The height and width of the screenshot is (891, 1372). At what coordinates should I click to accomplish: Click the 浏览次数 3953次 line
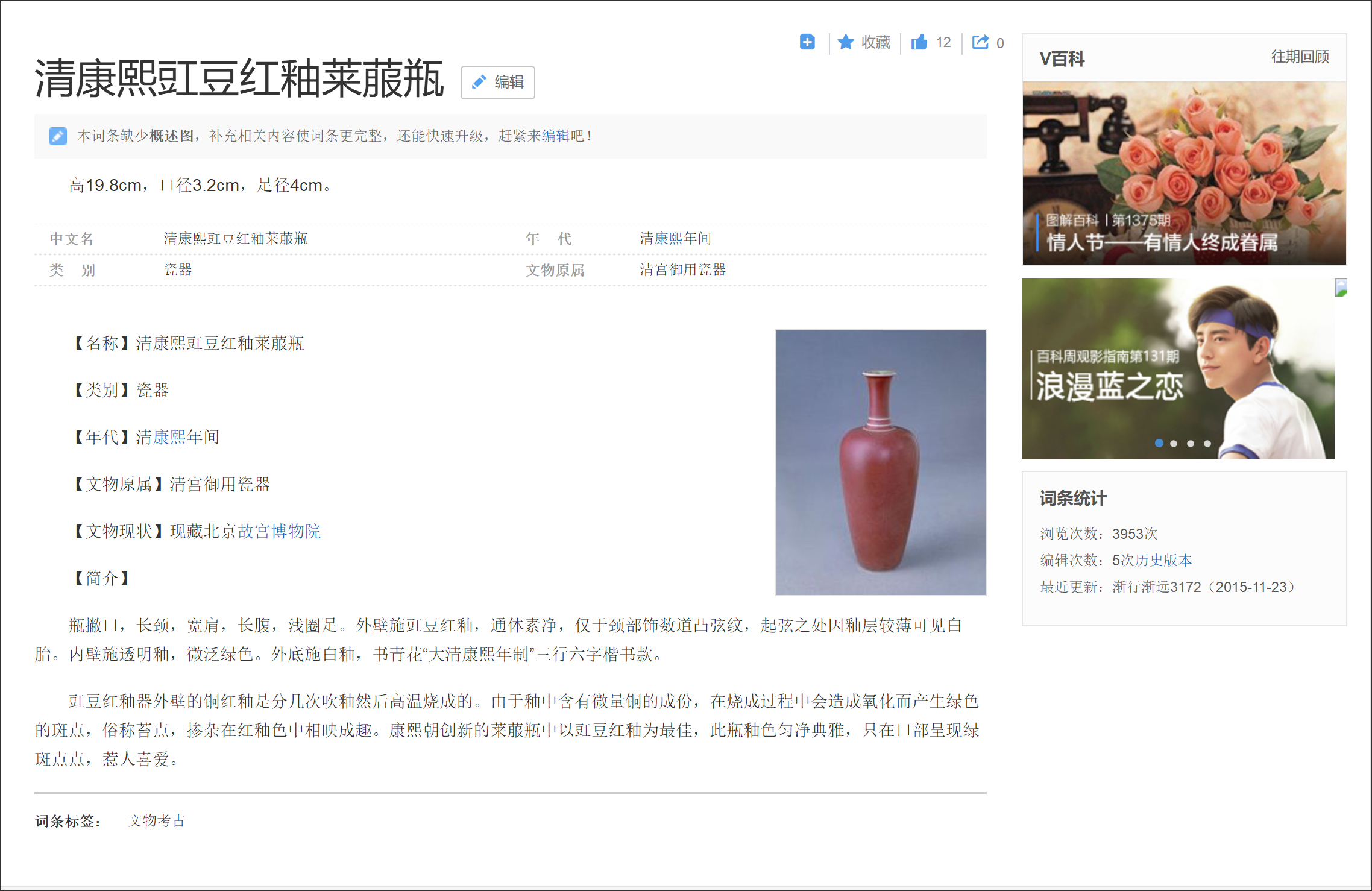point(1098,534)
